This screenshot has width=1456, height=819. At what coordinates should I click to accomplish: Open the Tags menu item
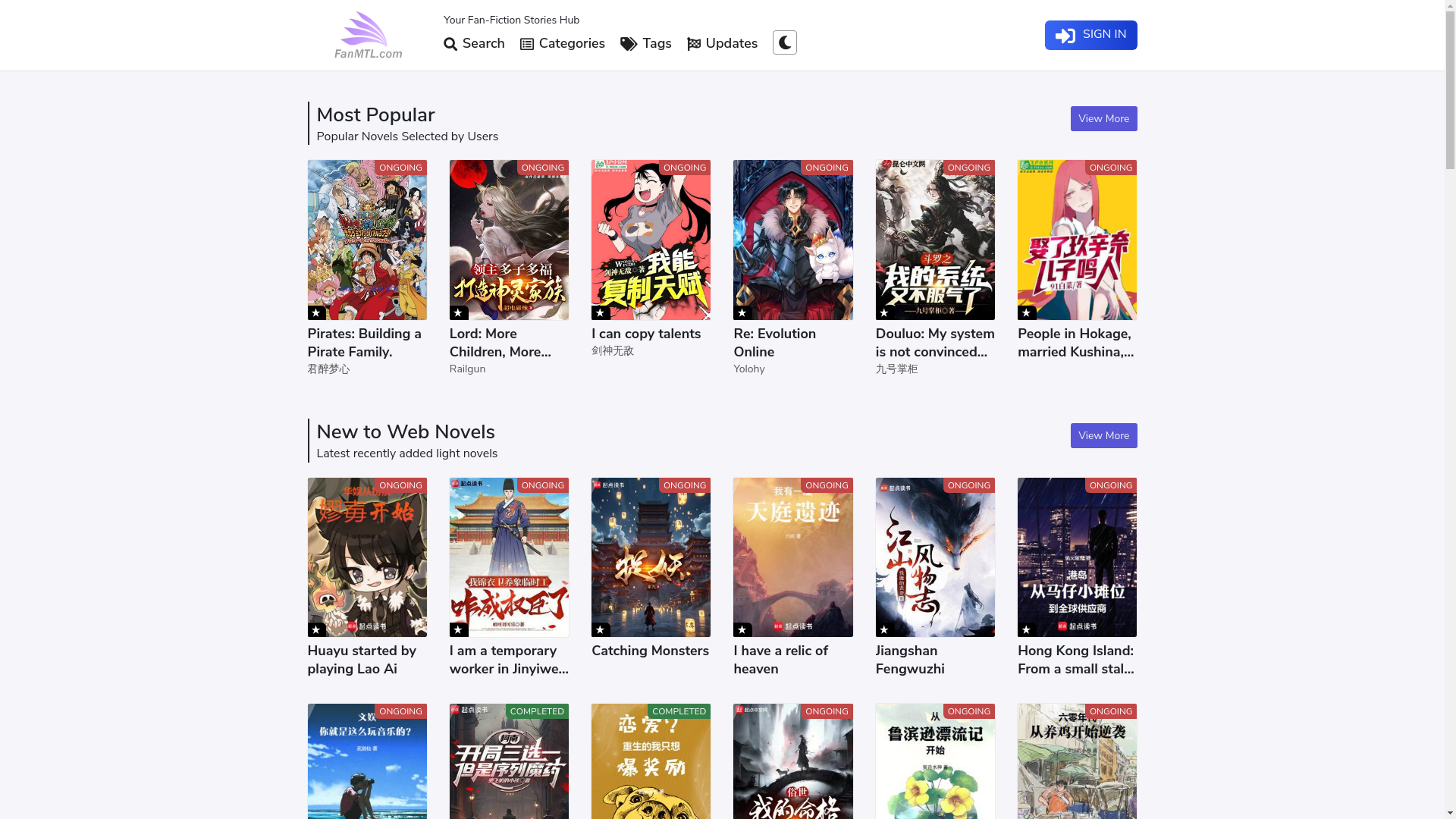pyautogui.click(x=645, y=44)
